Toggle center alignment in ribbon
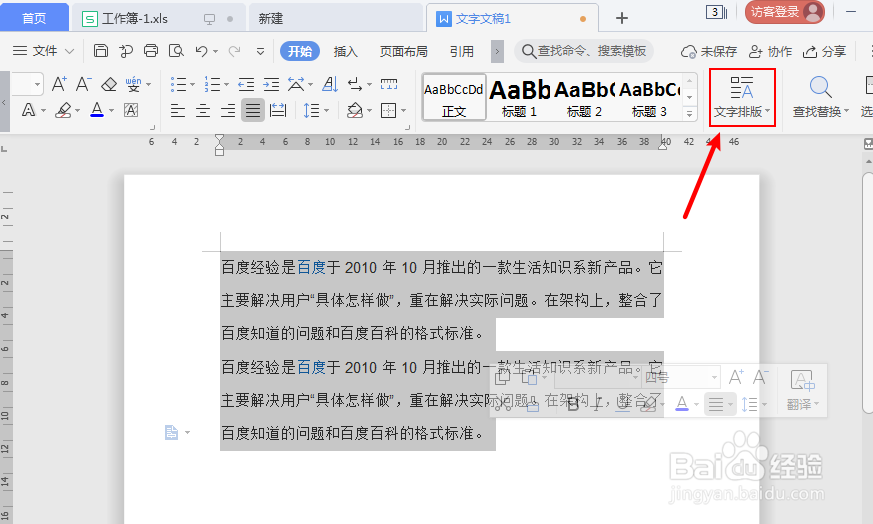The width and height of the screenshot is (873, 524). click(x=203, y=110)
